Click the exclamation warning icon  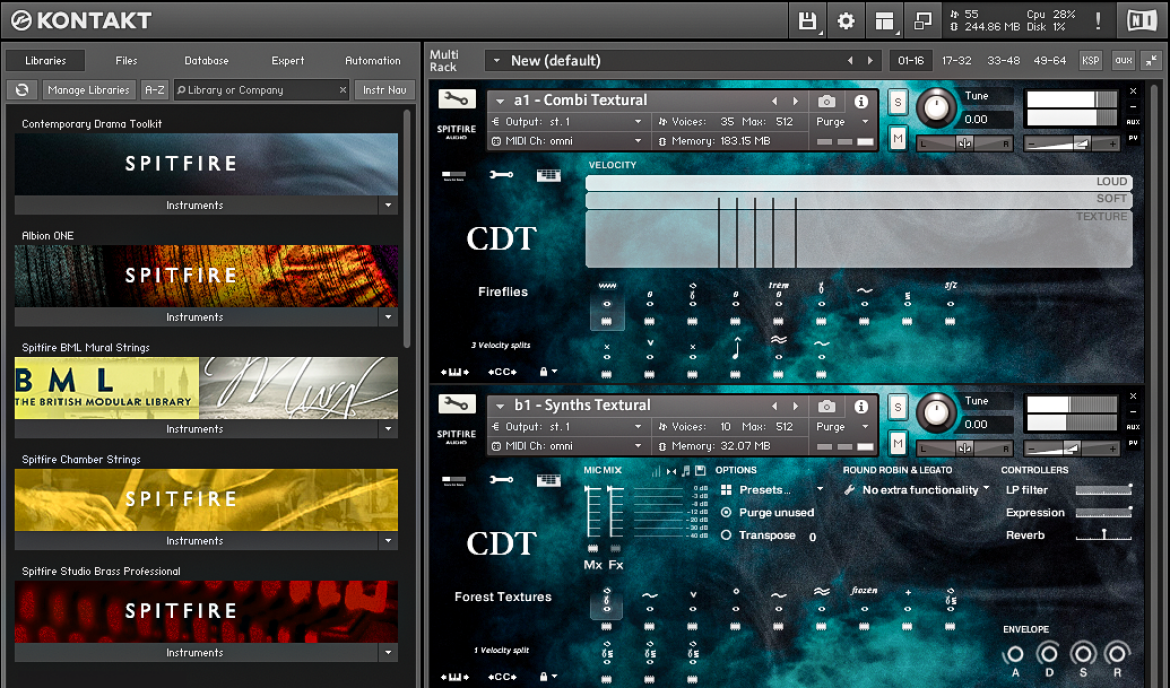pos(1098,21)
